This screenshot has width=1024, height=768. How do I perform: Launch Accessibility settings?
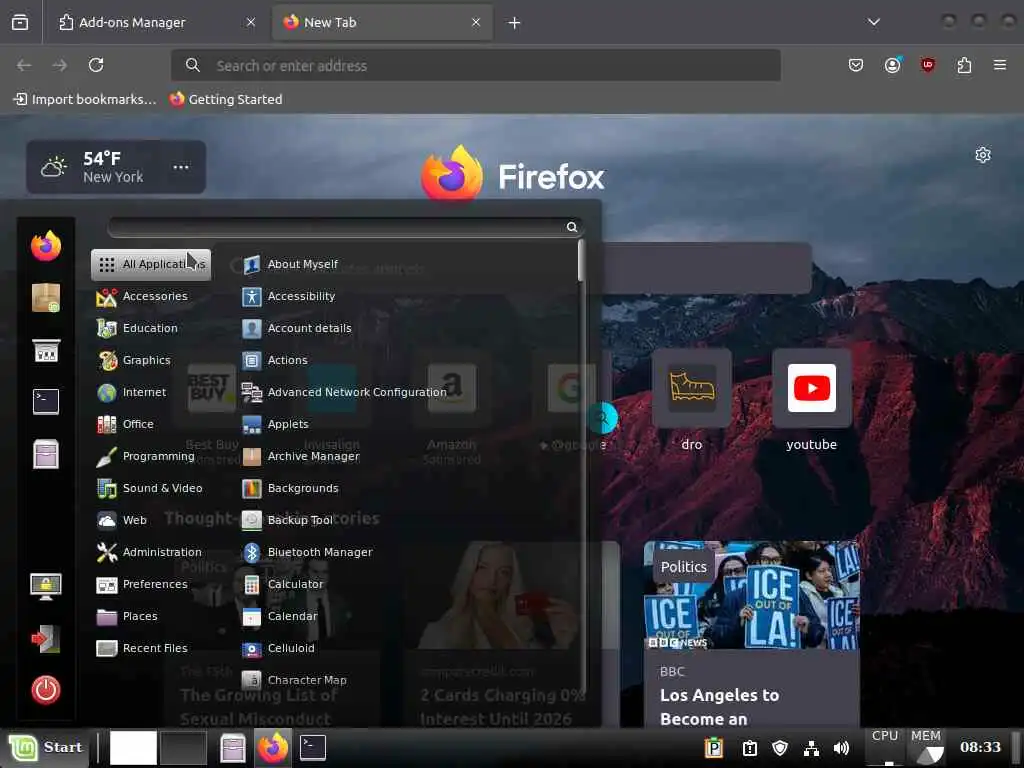point(406,296)
